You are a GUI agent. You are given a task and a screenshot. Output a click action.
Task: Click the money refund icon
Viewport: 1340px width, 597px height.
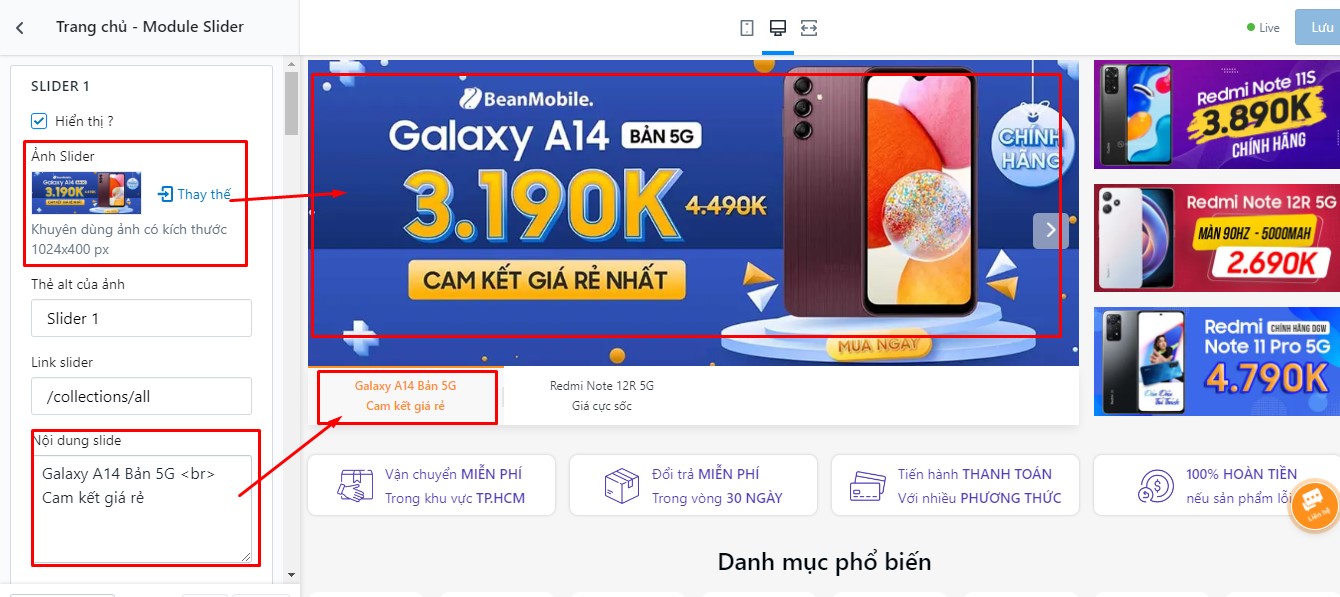pos(1157,486)
